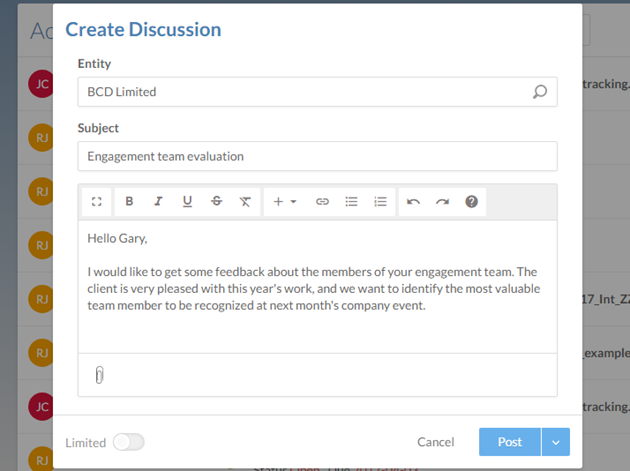This screenshot has height=471, width=630.
Task: Toggle fullscreen editor mode
Action: (97, 201)
